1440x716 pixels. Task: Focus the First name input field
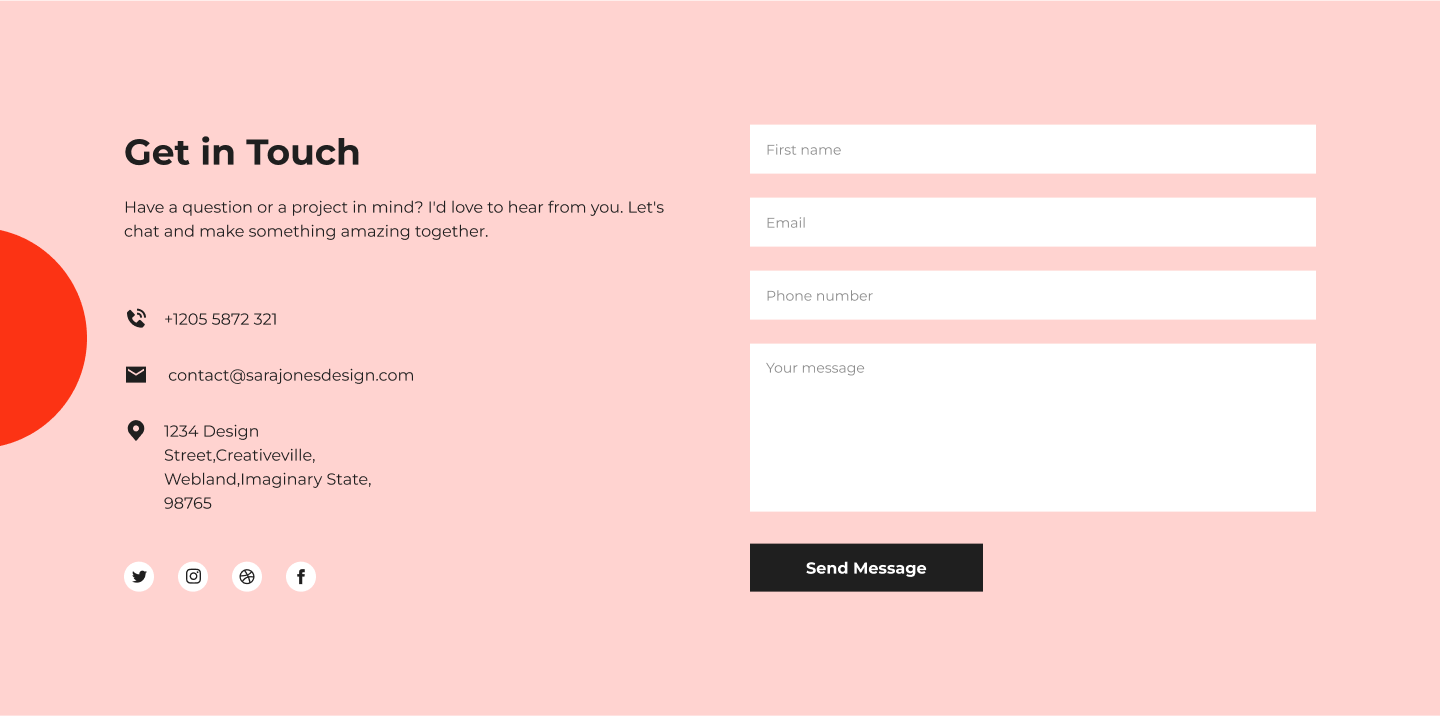(1032, 150)
